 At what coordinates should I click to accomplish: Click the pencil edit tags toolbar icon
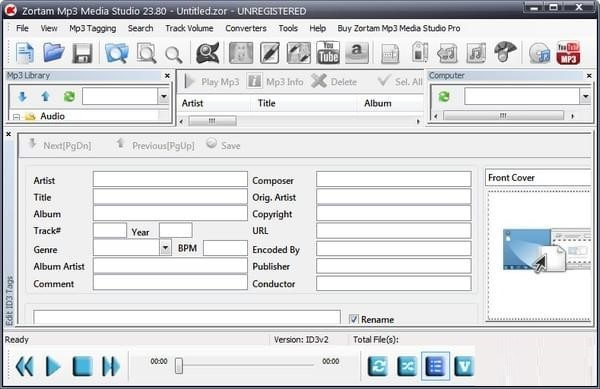click(x=270, y=53)
